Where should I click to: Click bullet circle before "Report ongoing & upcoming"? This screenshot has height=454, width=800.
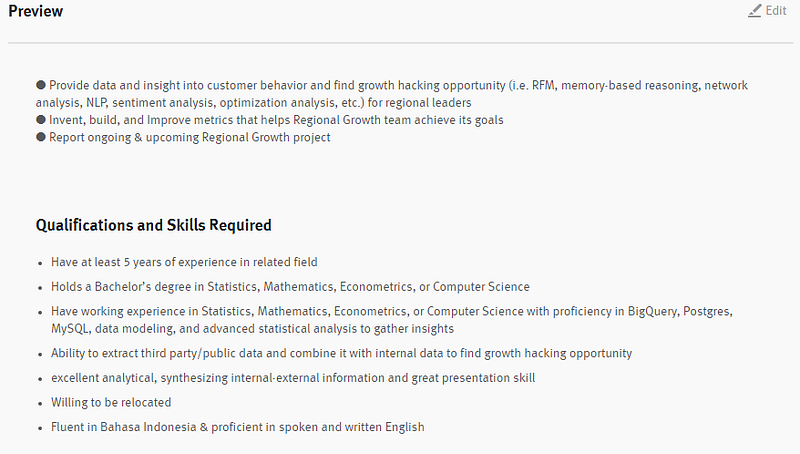click(41, 138)
